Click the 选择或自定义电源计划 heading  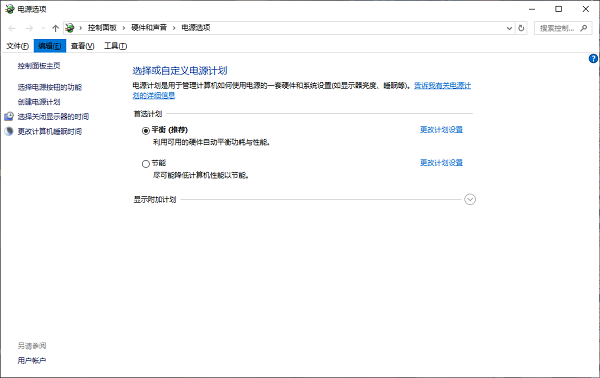tap(180, 70)
